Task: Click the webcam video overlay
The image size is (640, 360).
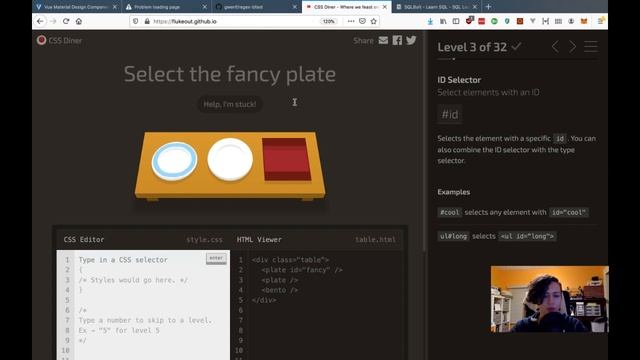Action: [549, 299]
